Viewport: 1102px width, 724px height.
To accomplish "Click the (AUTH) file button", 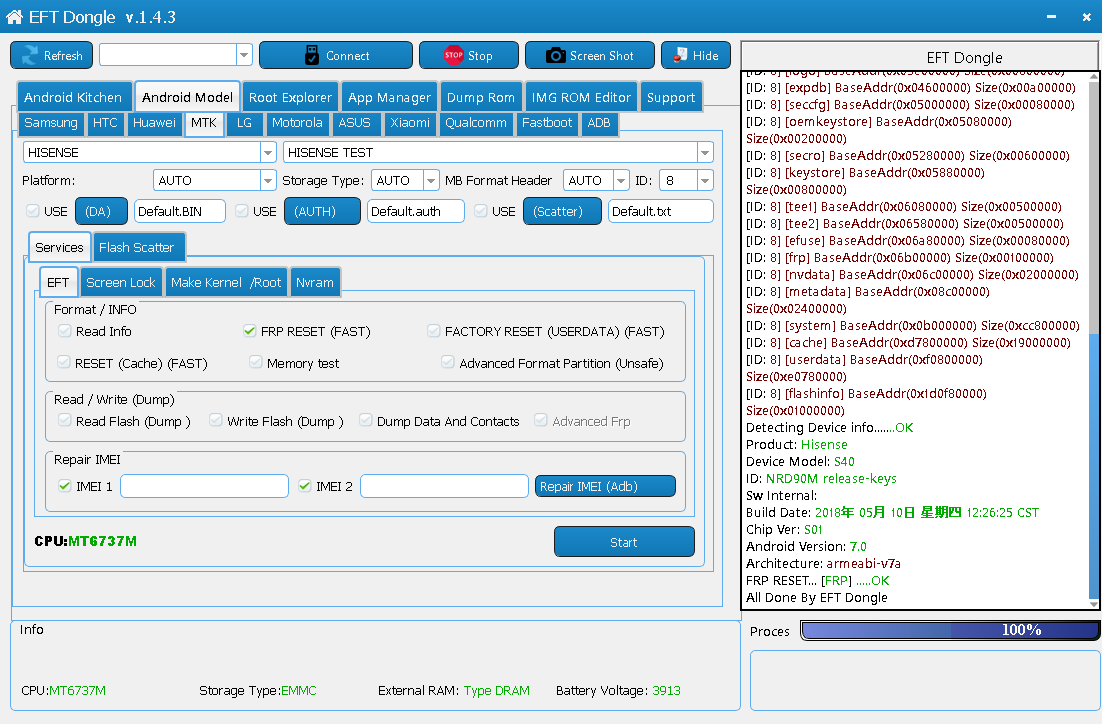I will click(322, 211).
